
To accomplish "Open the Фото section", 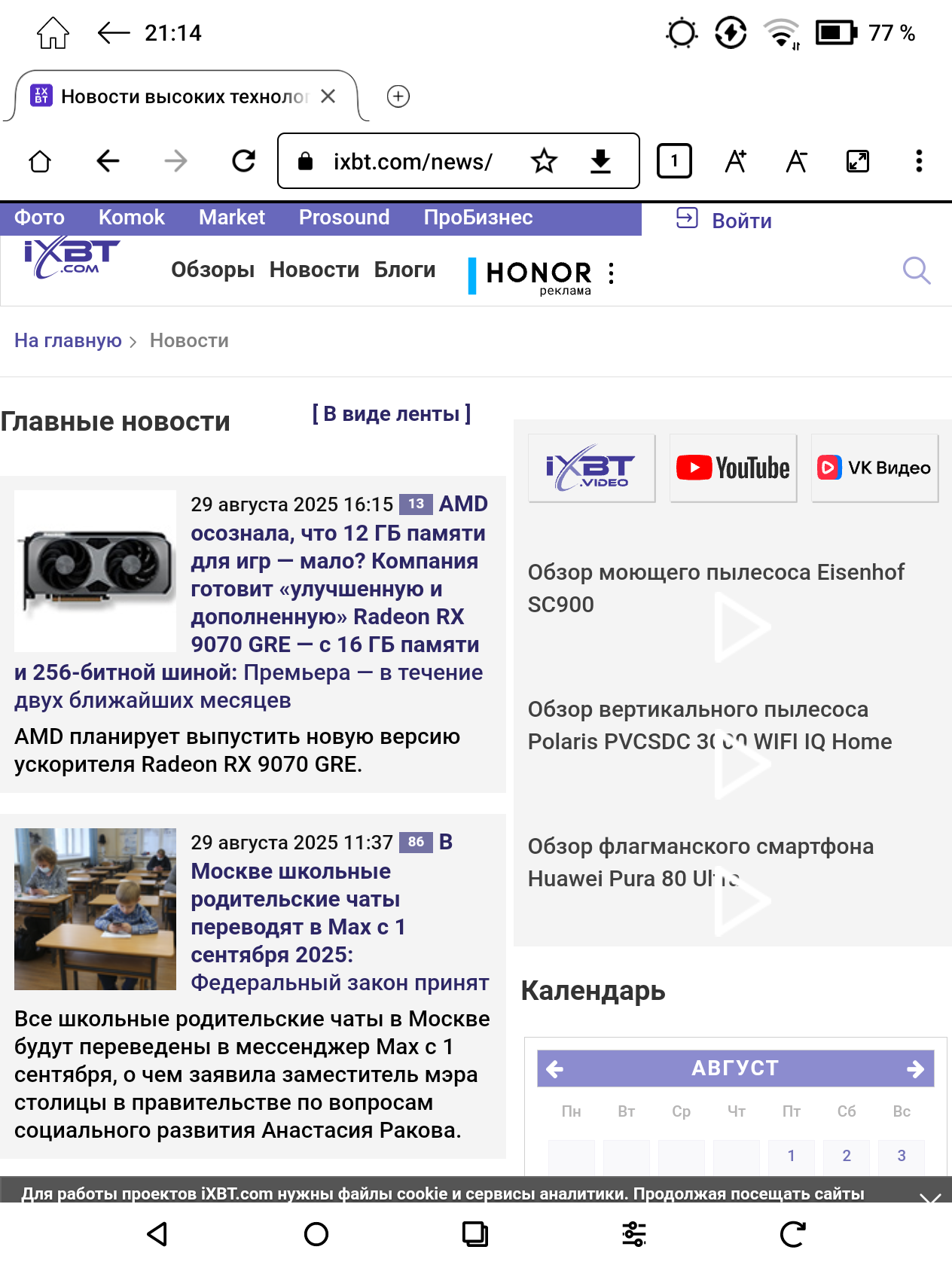I will [x=40, y=218].
